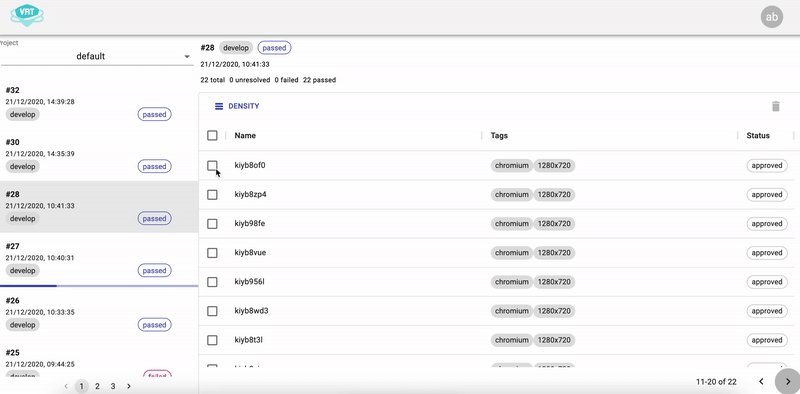Go to build list page 3
The height and width of the screenshot is (394, 800).
pos(113,386)
